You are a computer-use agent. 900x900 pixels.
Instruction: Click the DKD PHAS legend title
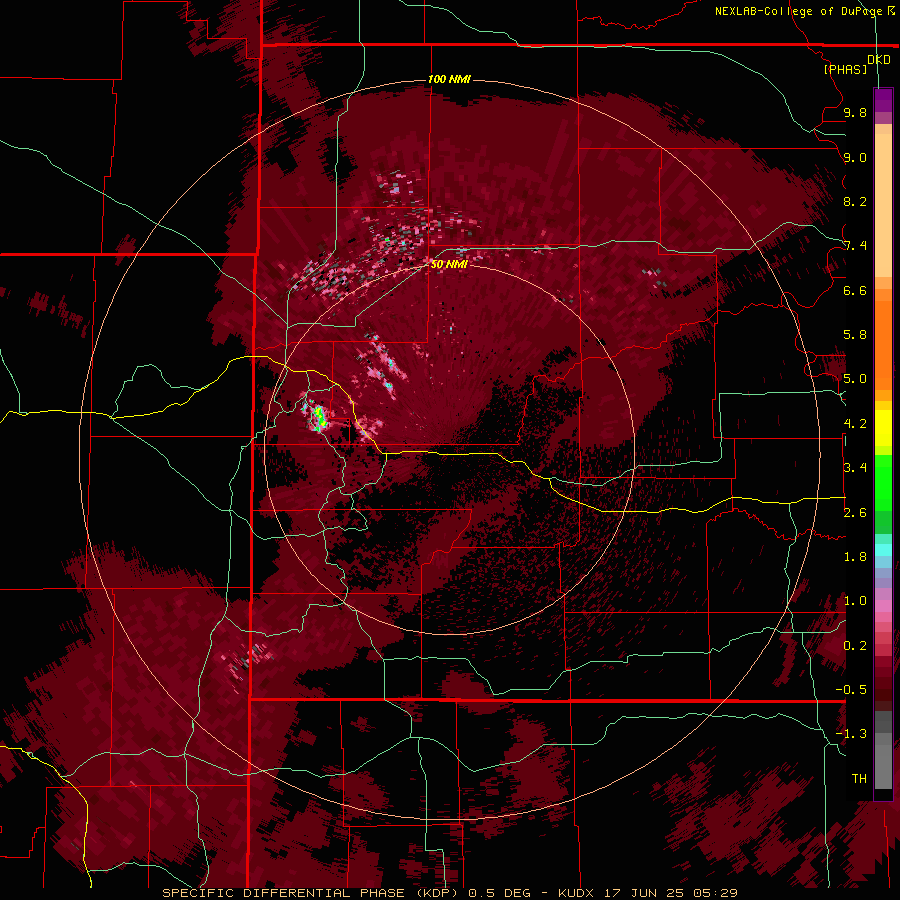click(857, 64)
